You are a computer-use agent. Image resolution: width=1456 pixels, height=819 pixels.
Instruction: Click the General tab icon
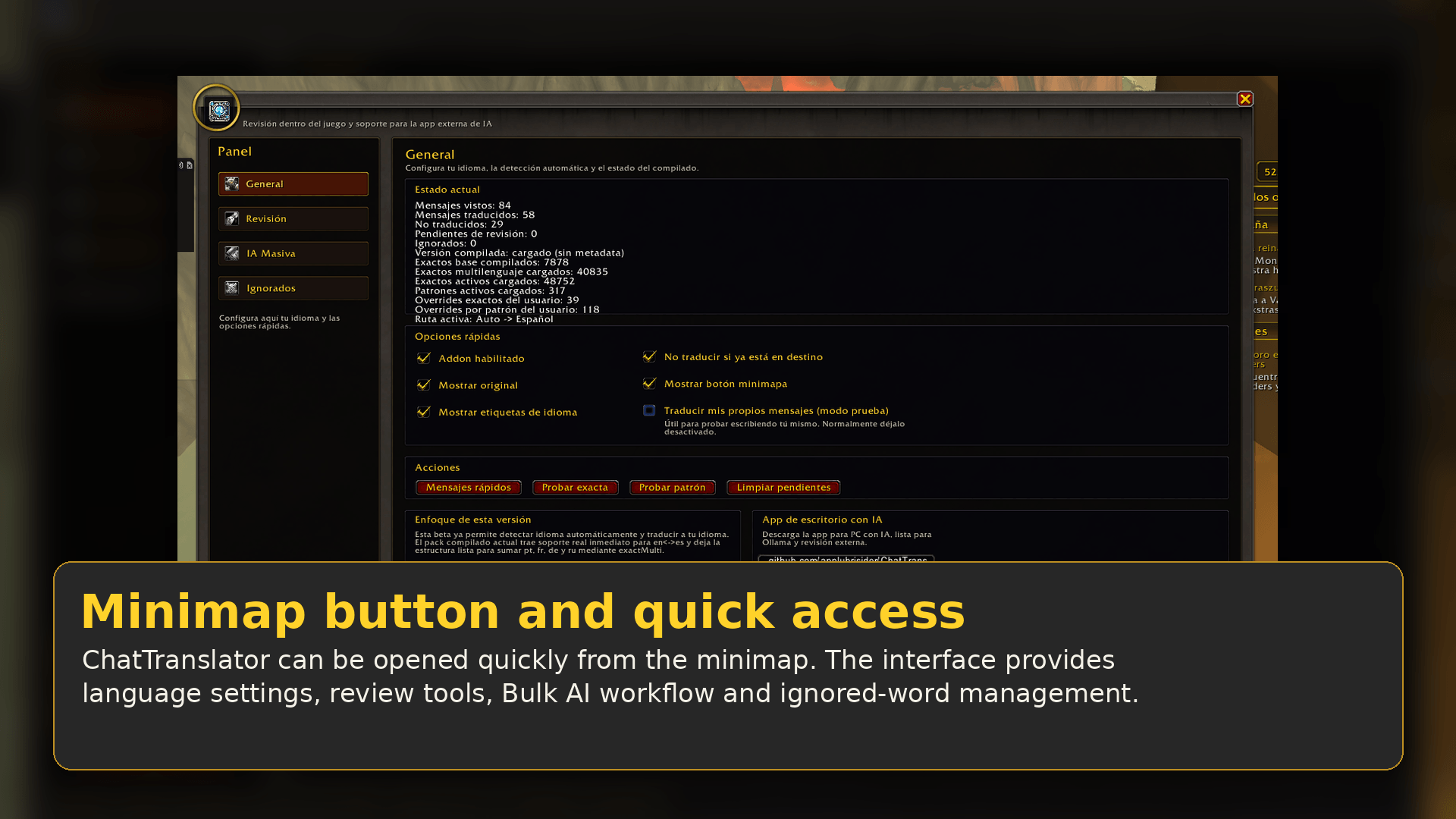click(x=232, y=184)
